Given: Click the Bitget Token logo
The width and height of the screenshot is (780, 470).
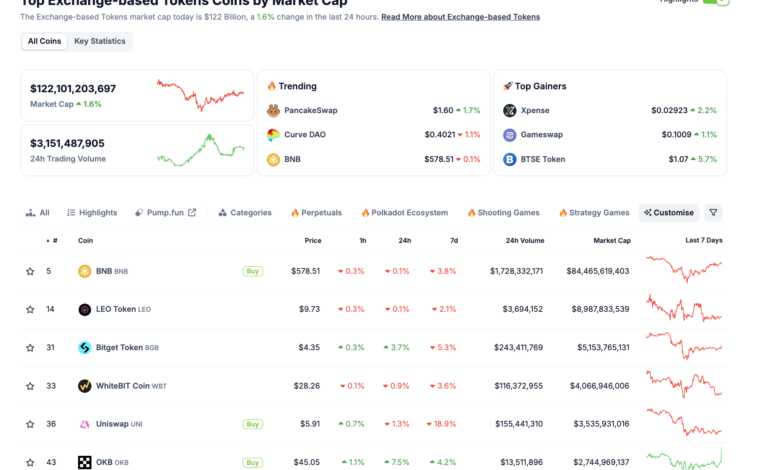Looking at the screenshot, I should [x=85, y=348].
